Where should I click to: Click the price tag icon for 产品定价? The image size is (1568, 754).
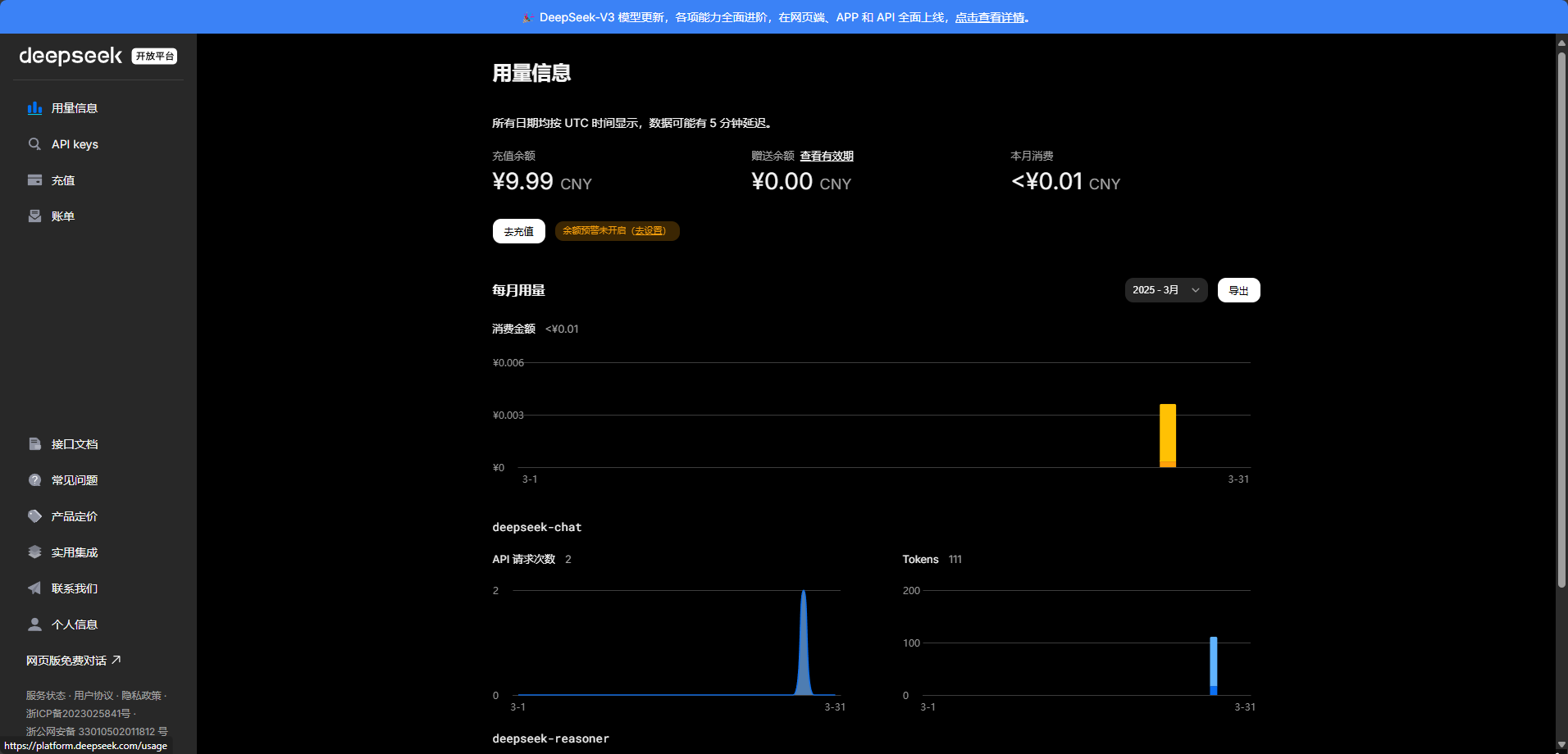pyautogui.click(x=34, y=516)
